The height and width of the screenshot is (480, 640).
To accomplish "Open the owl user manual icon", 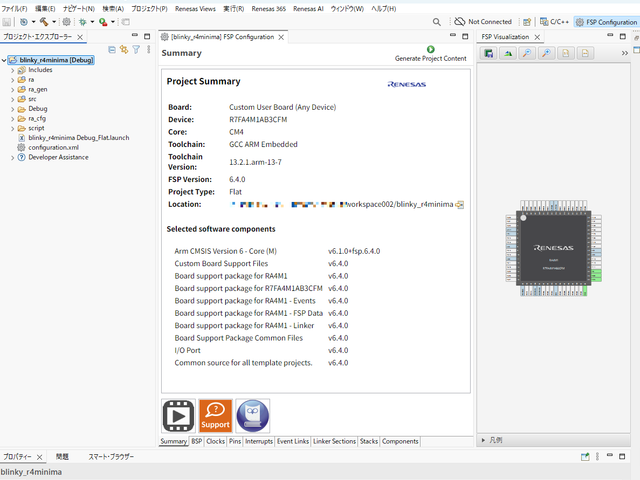I will point(253,416).
